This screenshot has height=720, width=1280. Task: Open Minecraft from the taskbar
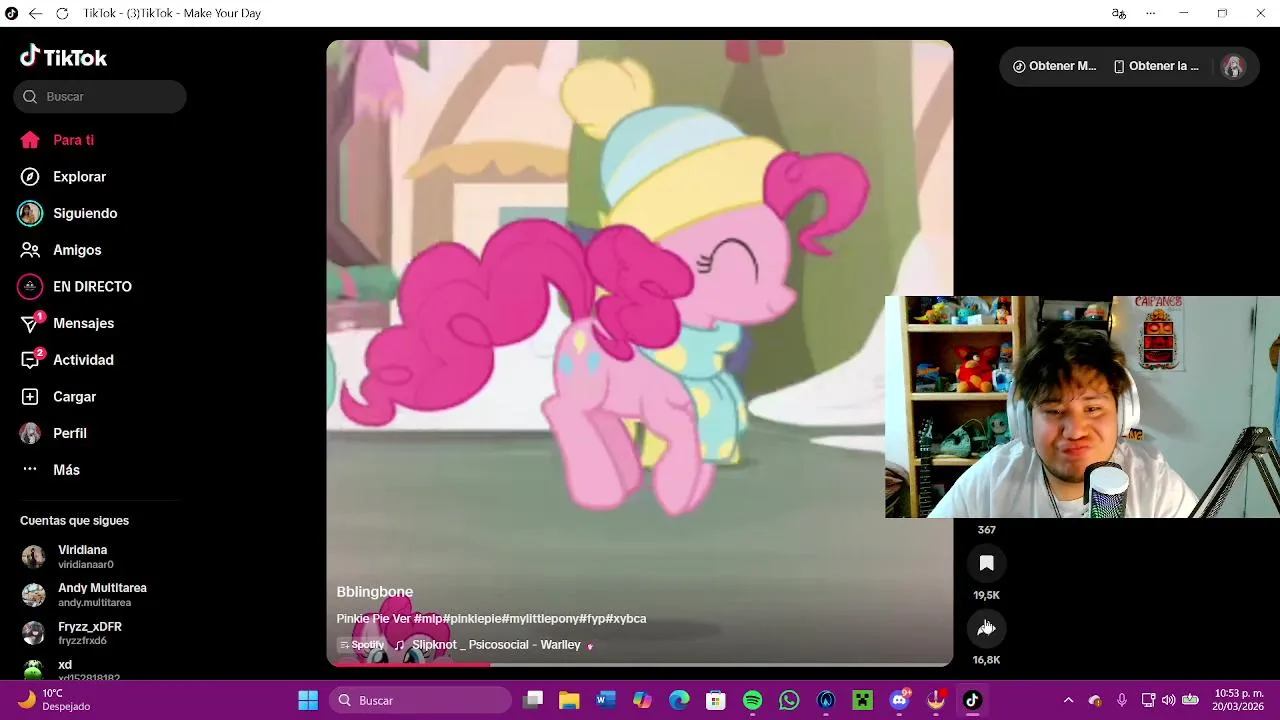coord(862,700)
